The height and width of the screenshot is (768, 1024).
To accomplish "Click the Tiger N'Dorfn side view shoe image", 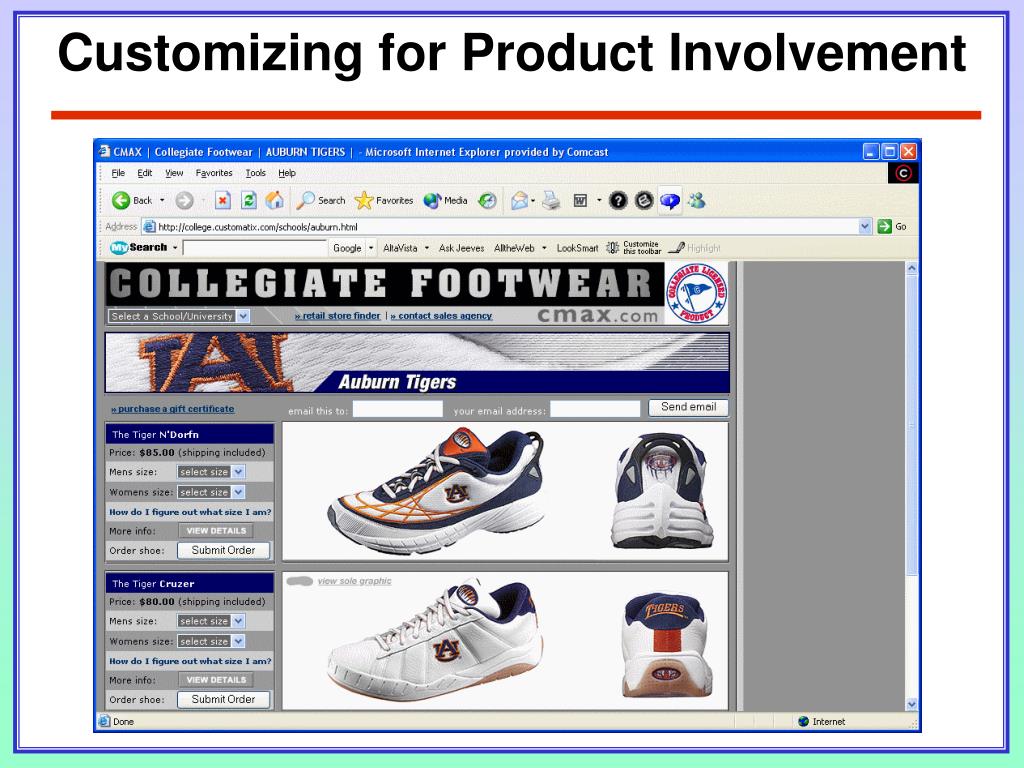I will [x=436, y=491].
